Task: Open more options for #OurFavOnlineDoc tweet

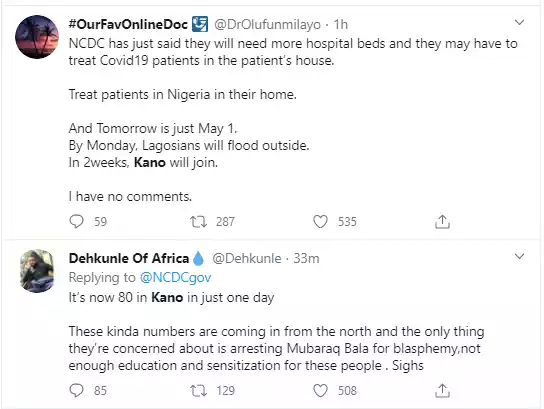Action: pyautogui.click(x=519, y=23)
